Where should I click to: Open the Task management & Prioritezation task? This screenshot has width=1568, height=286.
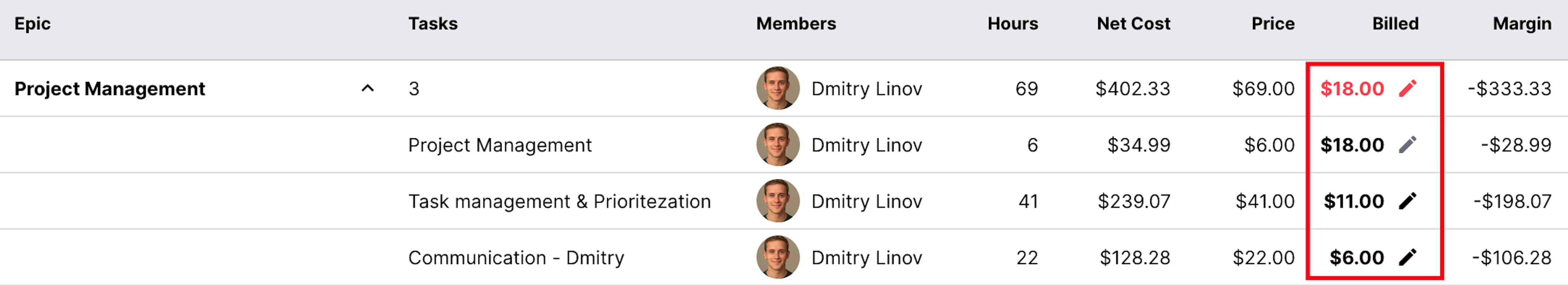[x=559, y=201]
